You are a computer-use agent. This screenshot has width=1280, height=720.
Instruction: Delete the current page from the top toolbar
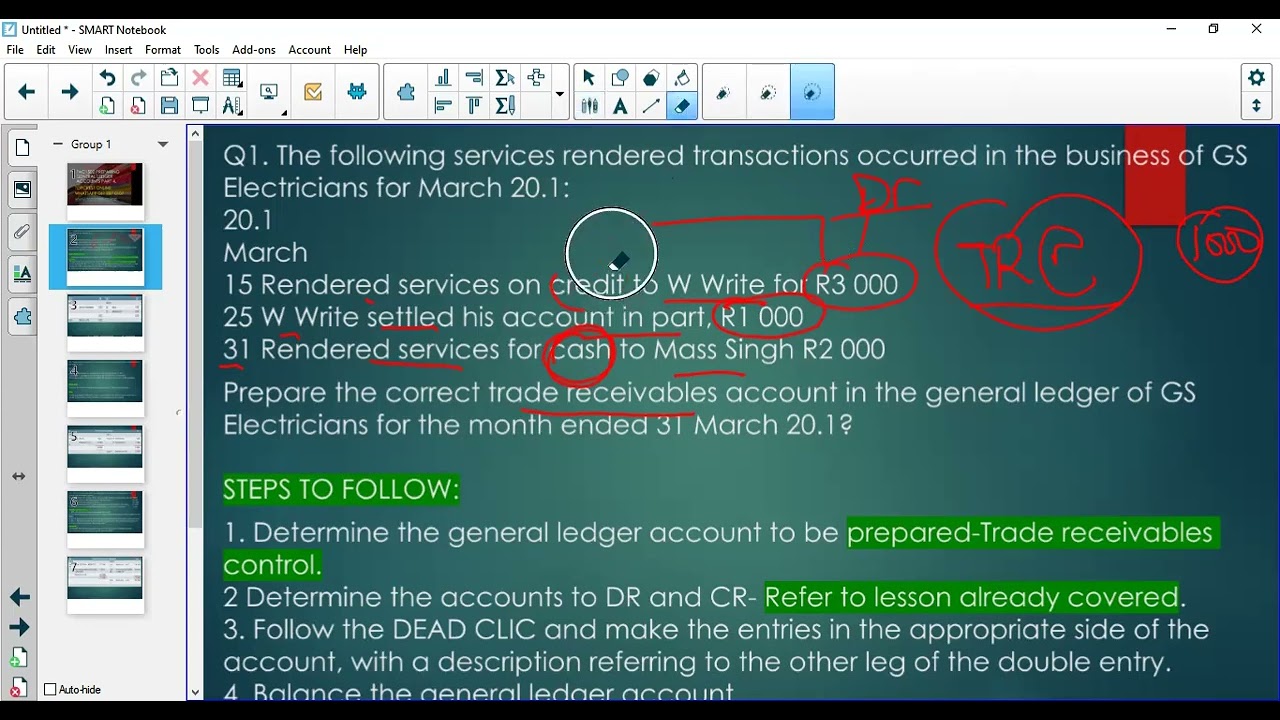pos(138,106)
